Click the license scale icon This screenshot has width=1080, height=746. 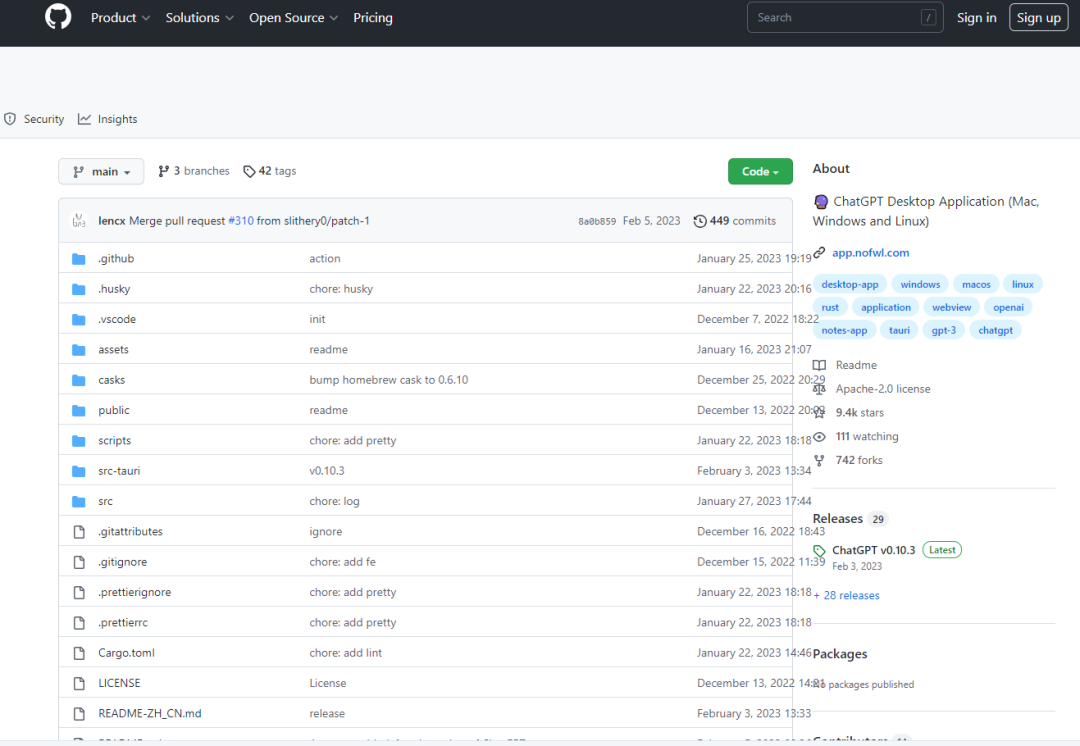tap(819, 389)
